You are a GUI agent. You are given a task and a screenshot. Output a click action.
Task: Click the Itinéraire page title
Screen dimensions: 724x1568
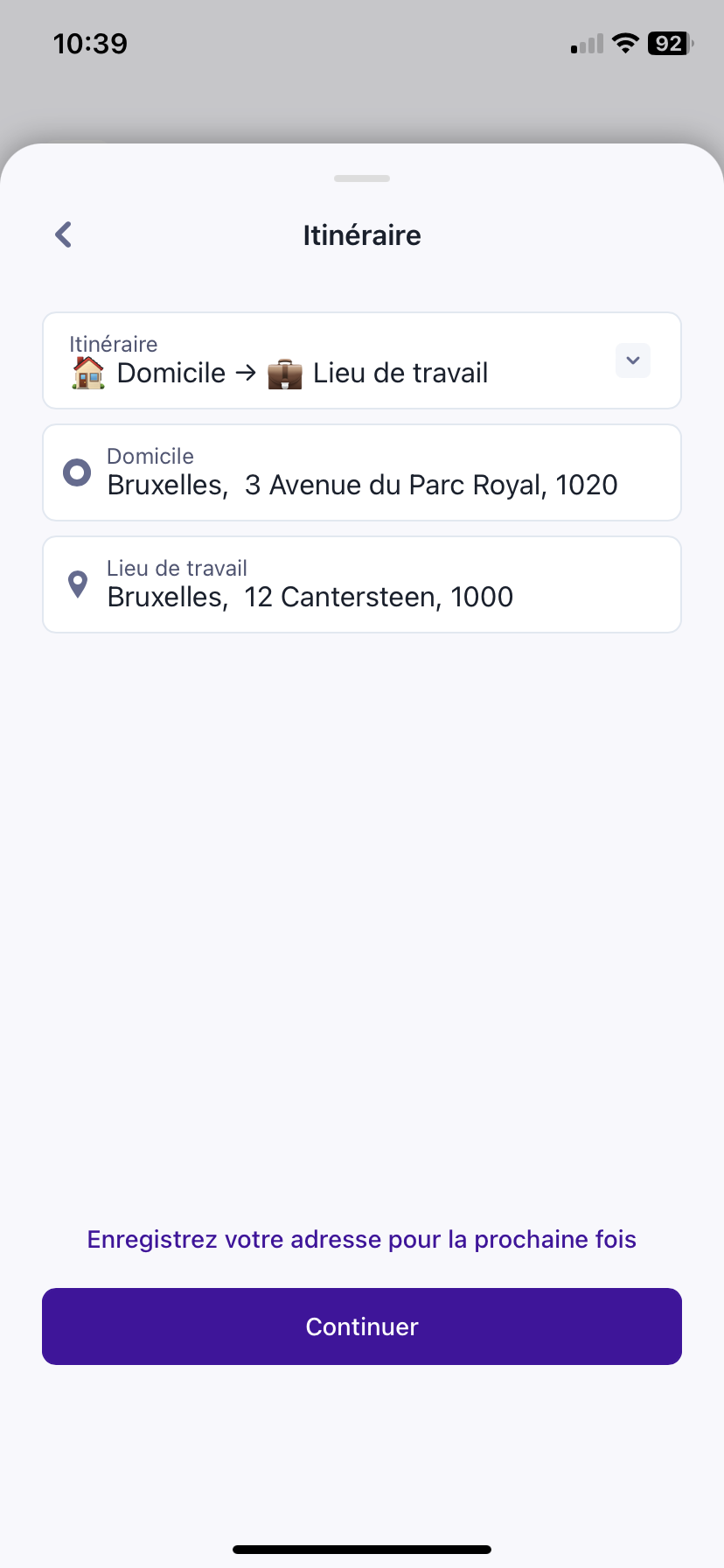point(362,235)
